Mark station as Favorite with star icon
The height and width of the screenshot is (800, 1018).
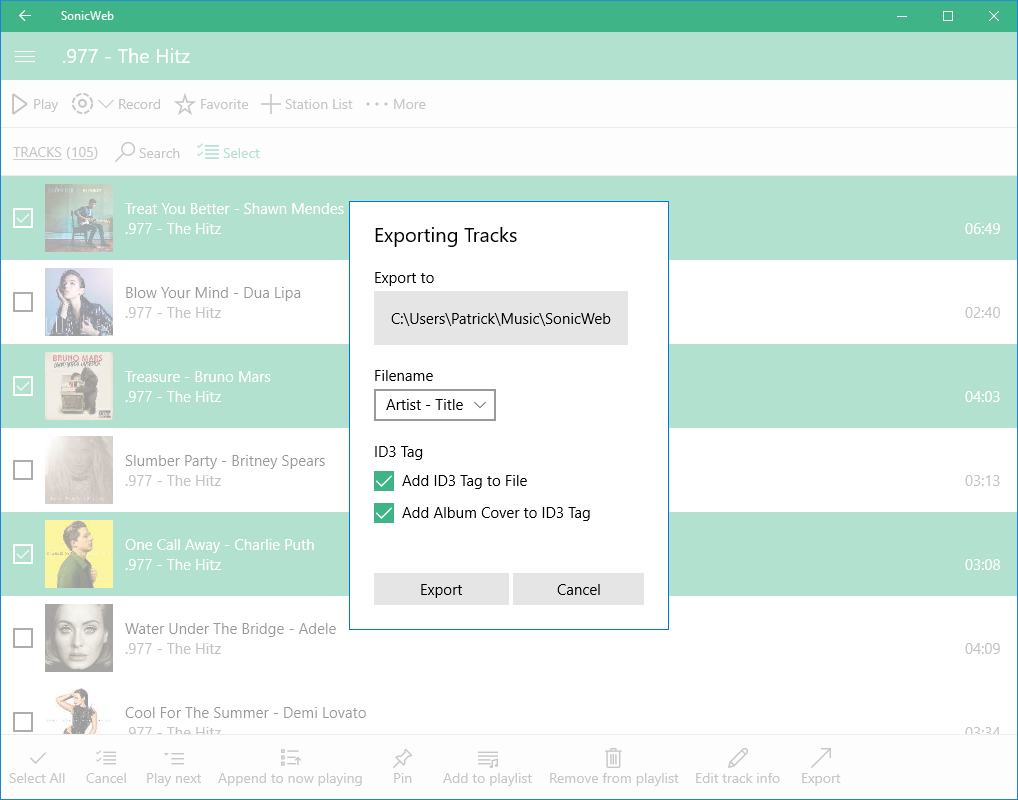(185, 104)
